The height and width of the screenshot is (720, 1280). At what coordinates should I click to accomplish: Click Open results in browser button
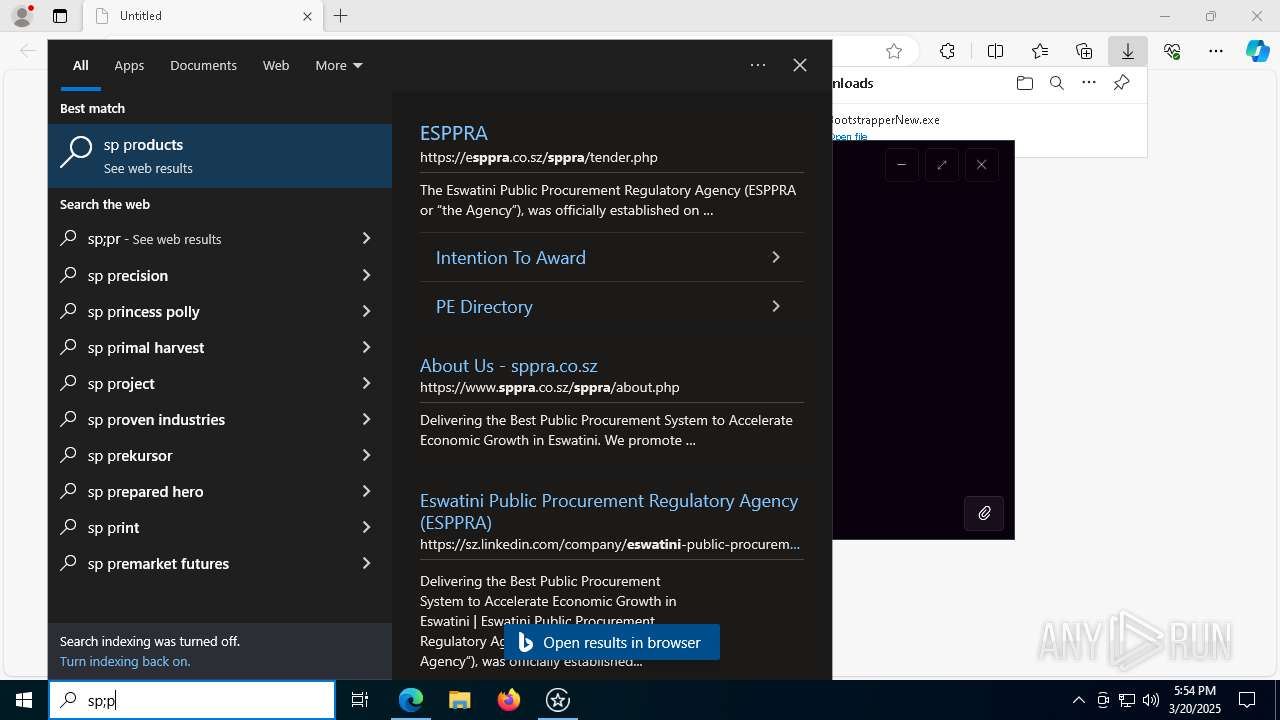(x=612, y=642)
